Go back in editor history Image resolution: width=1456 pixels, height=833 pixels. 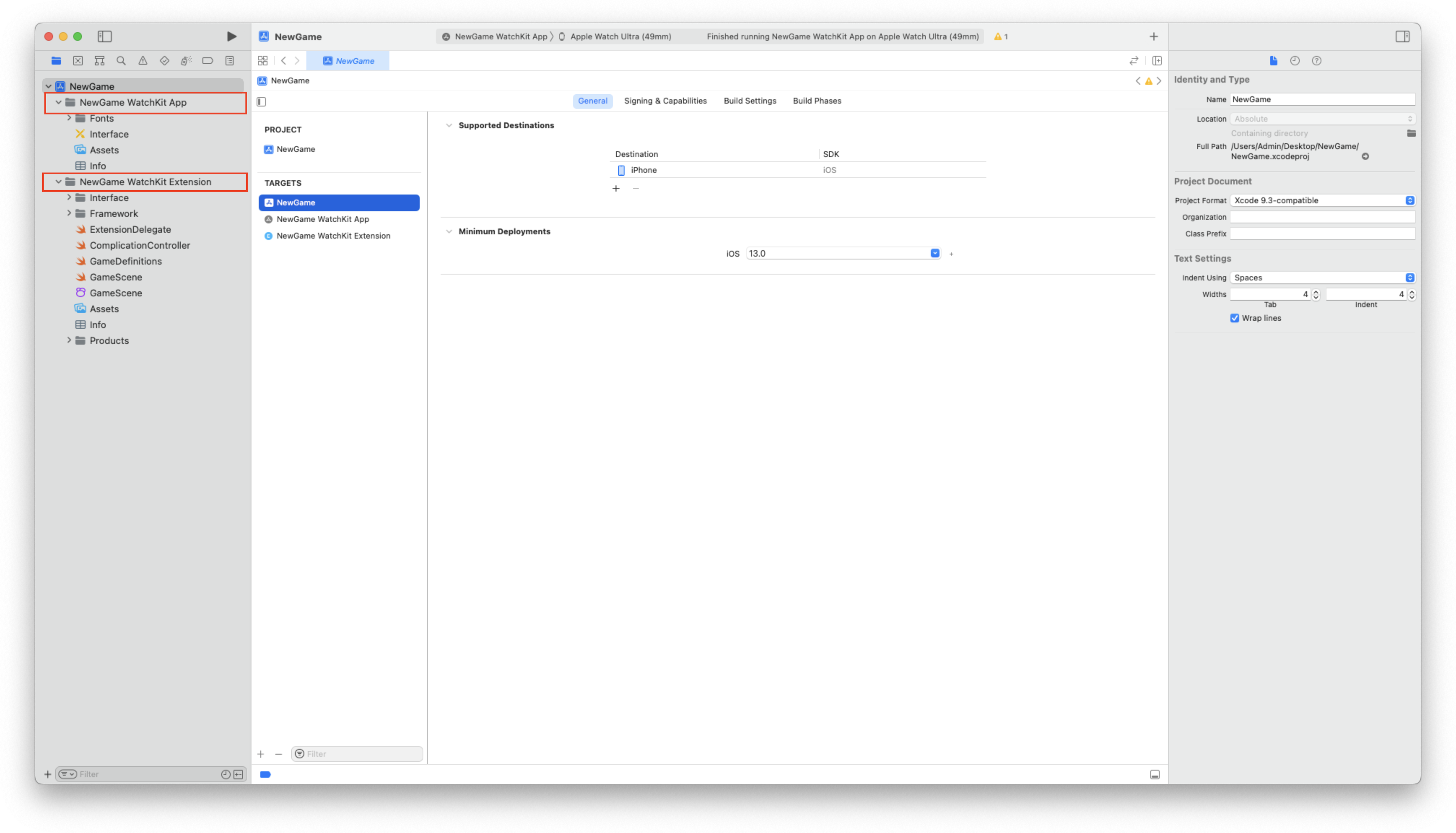point(283,61)
